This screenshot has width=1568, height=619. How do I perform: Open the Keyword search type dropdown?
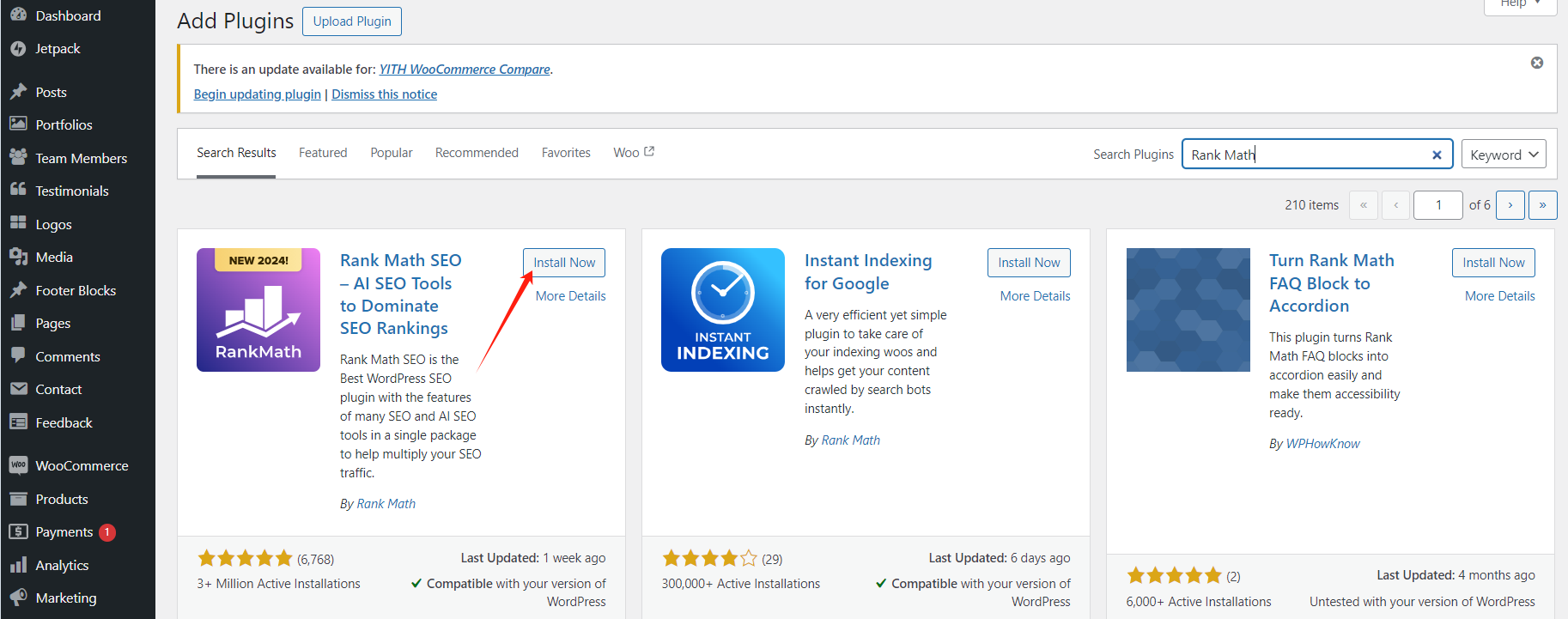[x=1504, y=155]
